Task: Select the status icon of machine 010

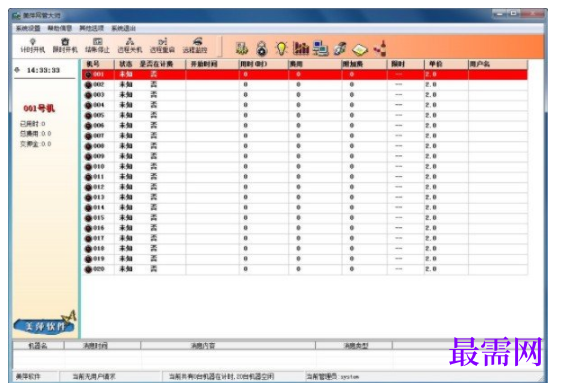Action: coord(88,167)
